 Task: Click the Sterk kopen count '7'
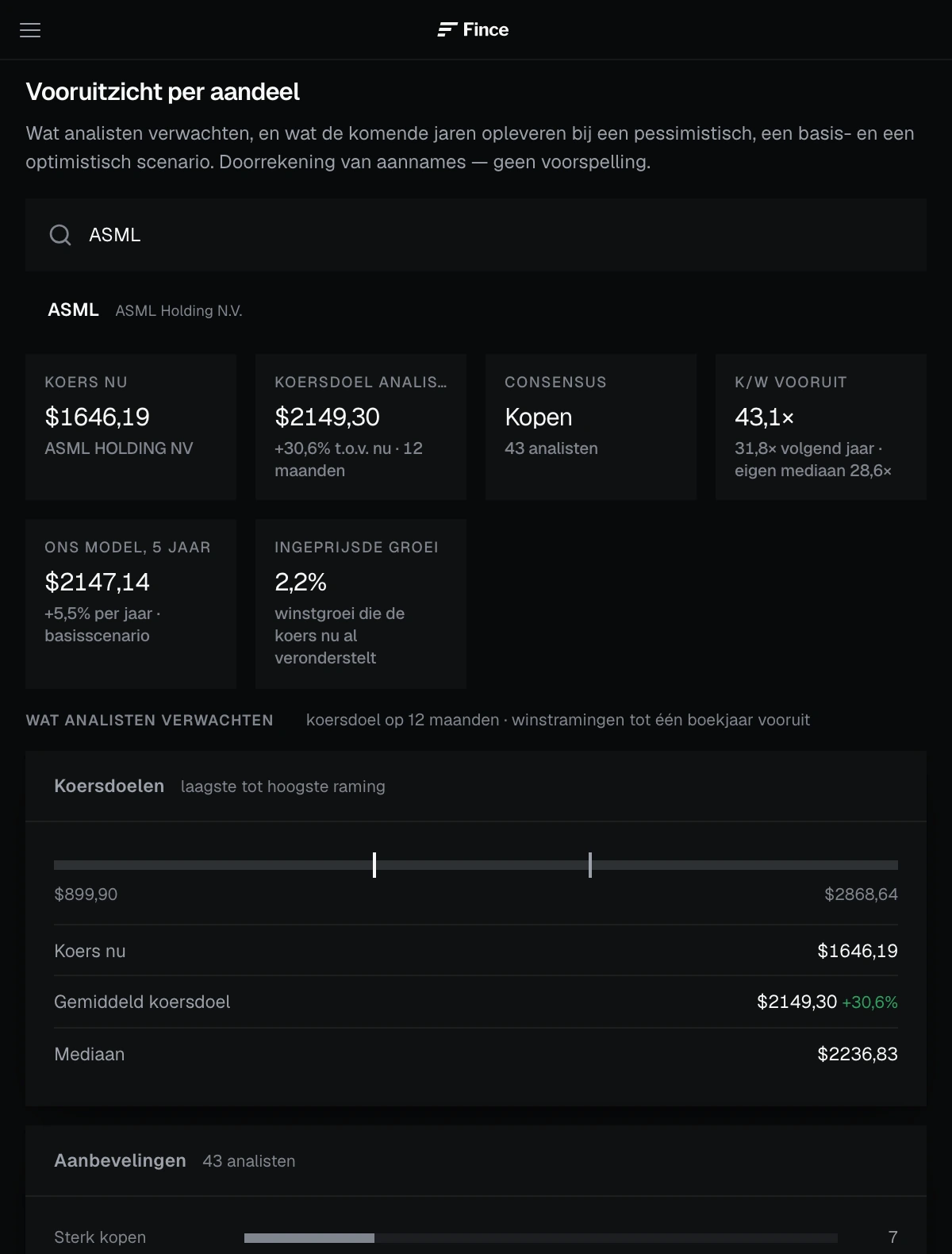(x=893, y=1237)
